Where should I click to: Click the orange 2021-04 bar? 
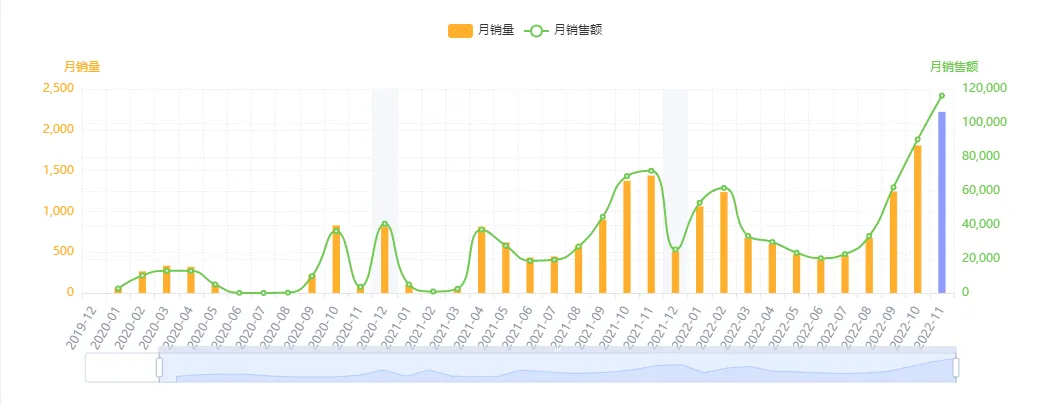point(482,260)
